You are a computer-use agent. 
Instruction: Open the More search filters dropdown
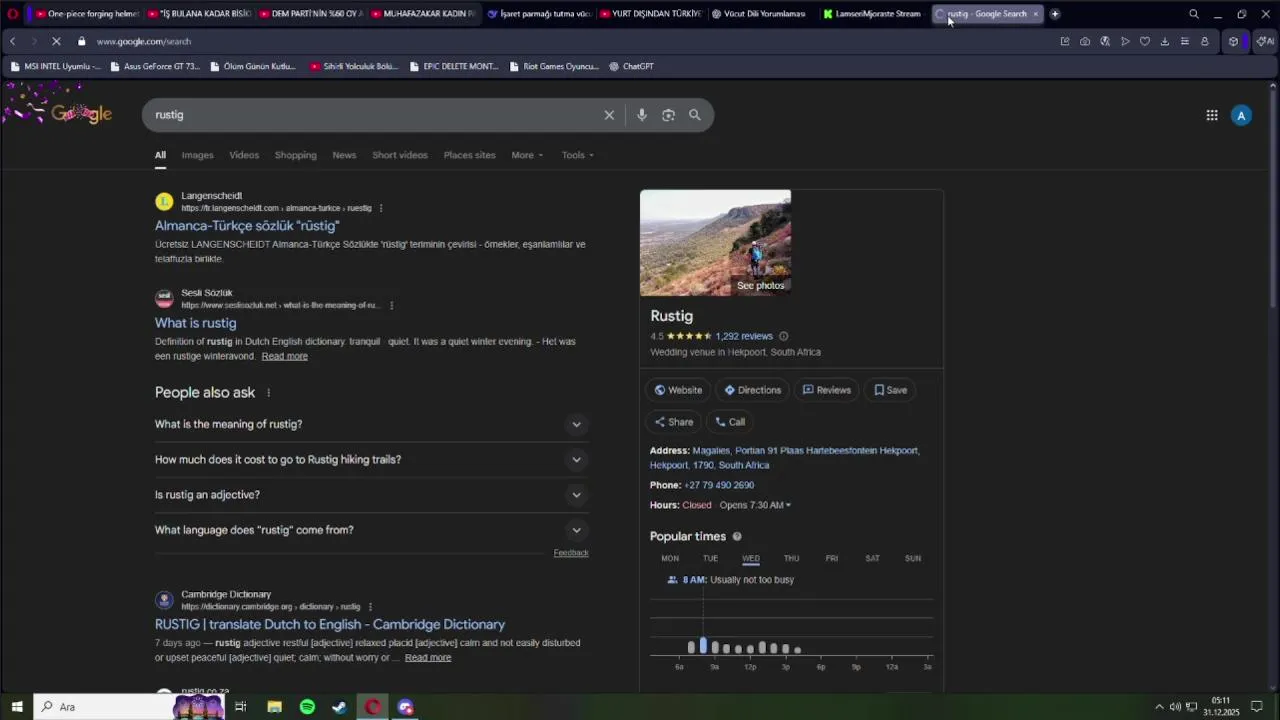coord(527,155)
